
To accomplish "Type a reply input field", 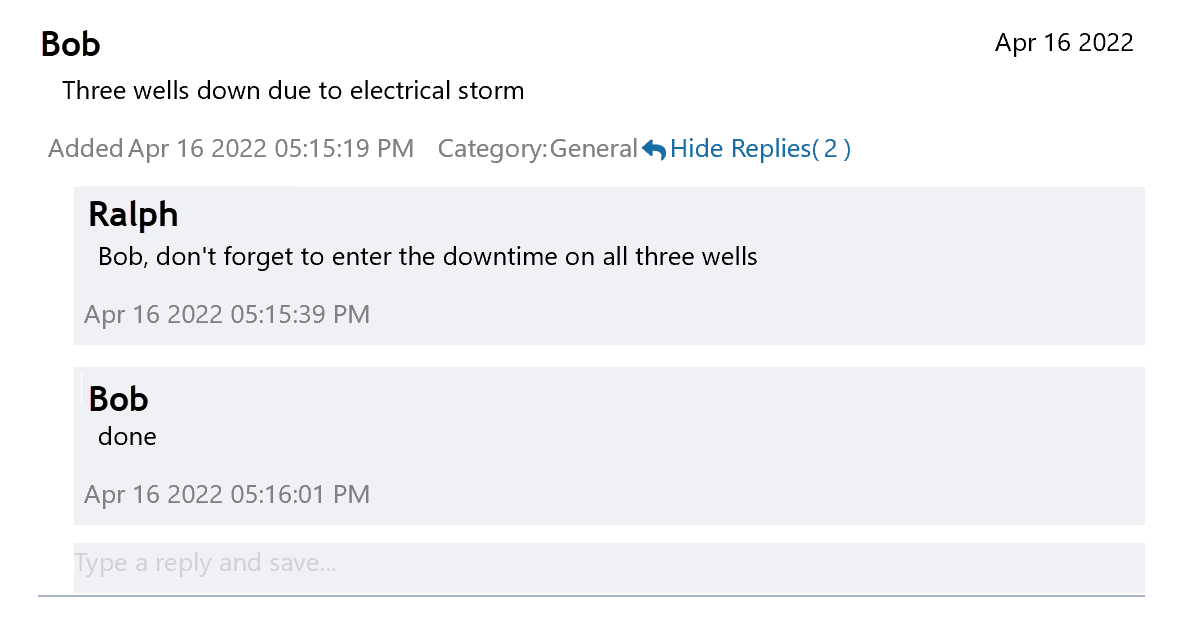I will click(x=608, y=563).
